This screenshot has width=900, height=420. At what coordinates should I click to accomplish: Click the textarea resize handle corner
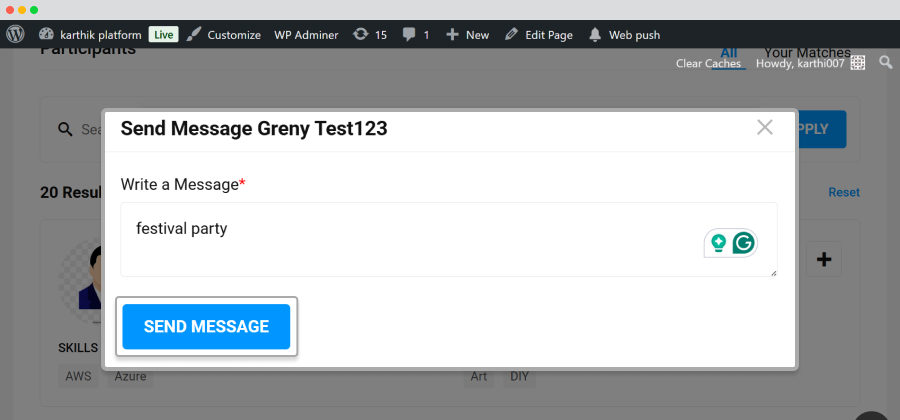click(x=774, y=273)
